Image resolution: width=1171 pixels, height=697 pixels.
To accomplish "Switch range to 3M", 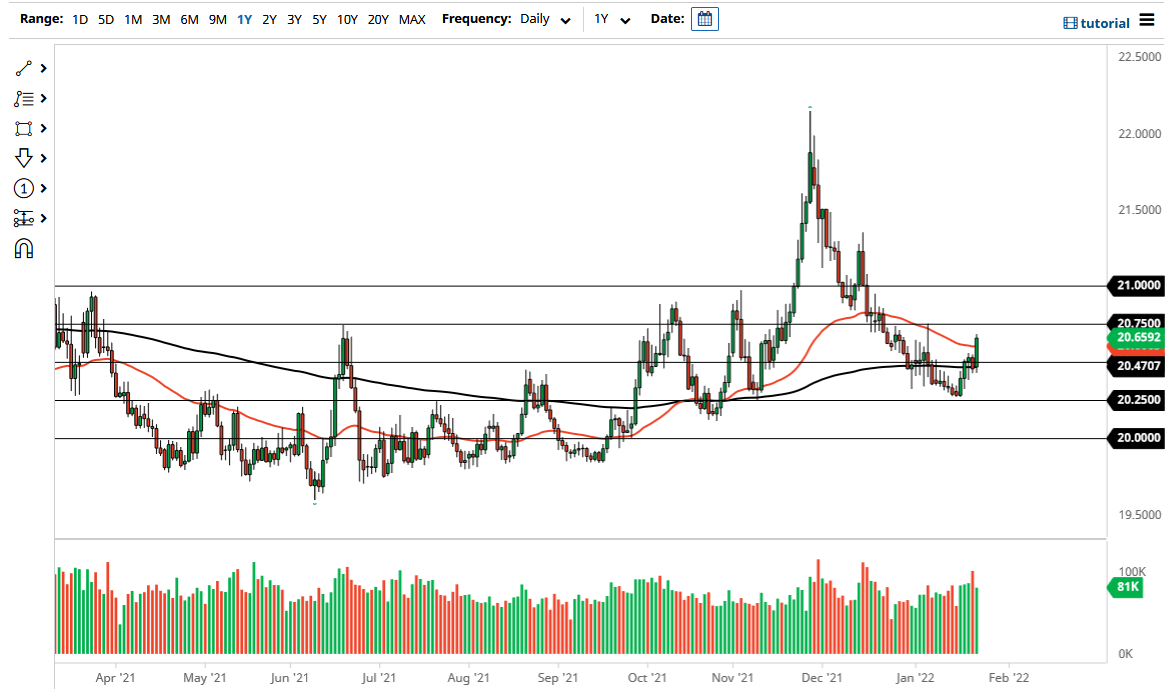I will (x=161, y=19).
